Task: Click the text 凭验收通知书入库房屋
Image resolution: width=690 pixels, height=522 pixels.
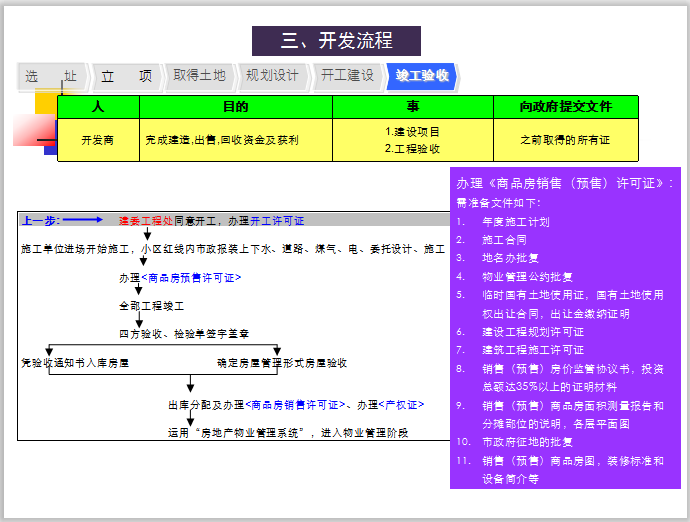Action: pos(75,363)
